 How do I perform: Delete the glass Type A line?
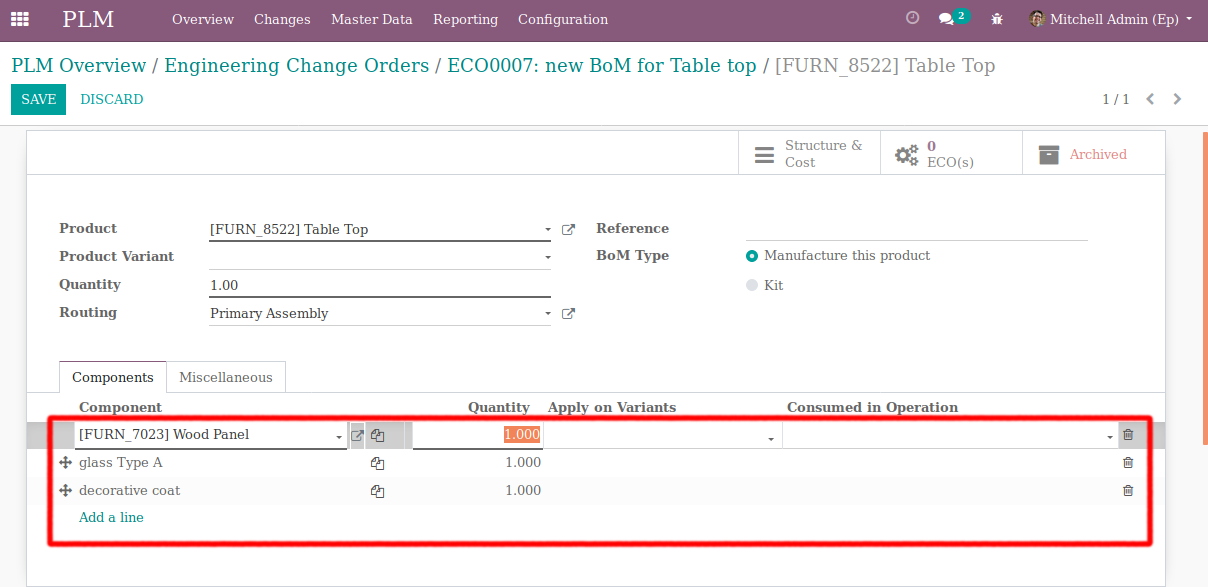(x=1128, y=463)
